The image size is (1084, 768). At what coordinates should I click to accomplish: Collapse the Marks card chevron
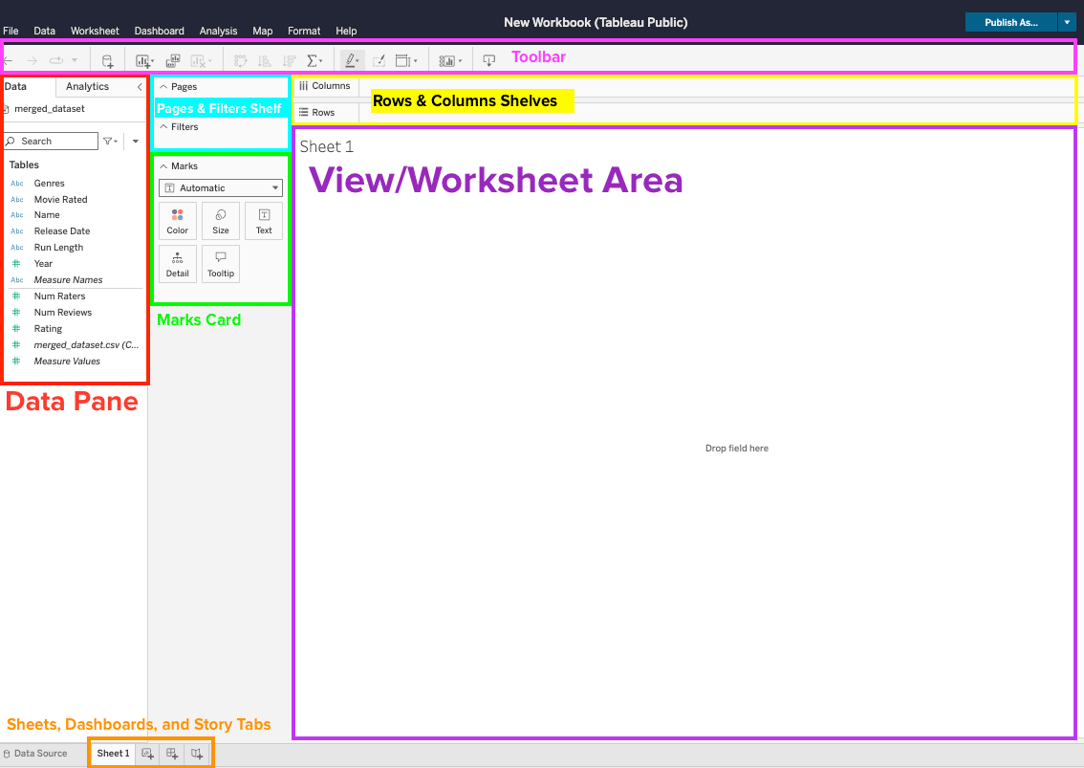tap(163, 166)
